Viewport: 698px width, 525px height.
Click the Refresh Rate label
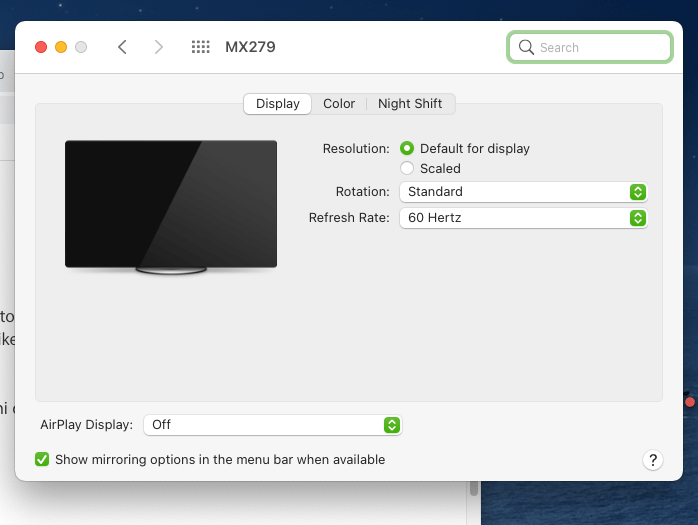(x=349, y=217)
